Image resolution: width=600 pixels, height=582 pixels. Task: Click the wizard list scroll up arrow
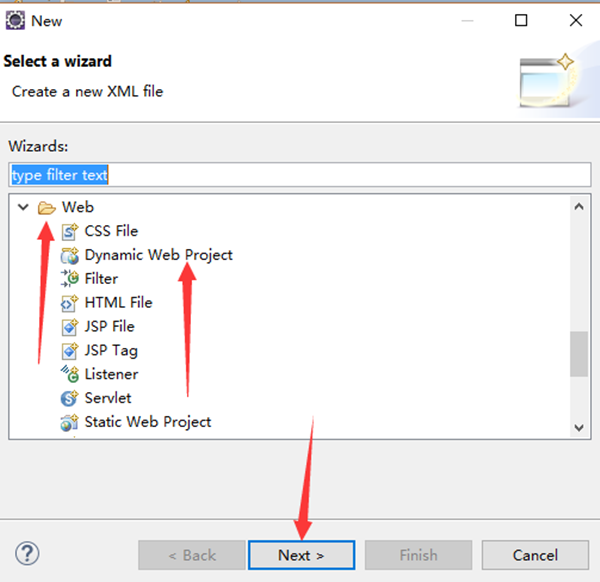[x=579, y=207]
